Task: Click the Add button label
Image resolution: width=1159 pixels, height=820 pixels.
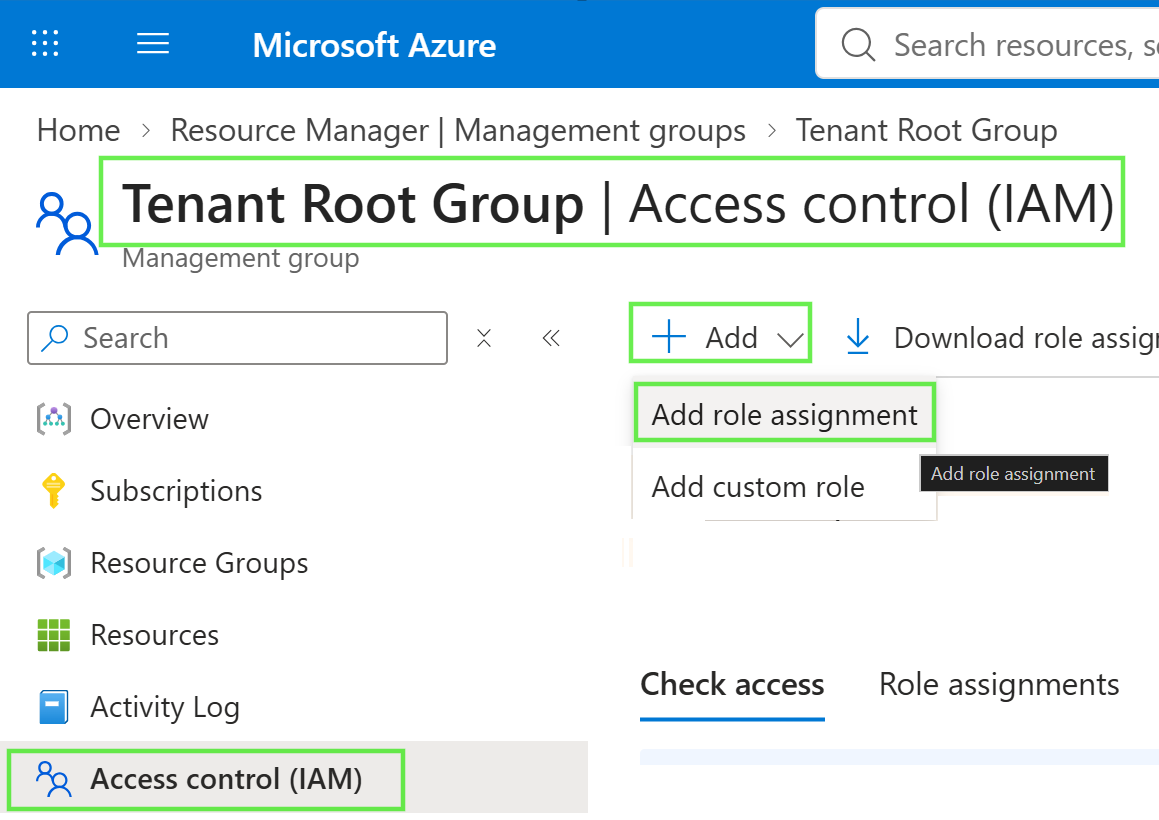Action: [x=731, y=338]
